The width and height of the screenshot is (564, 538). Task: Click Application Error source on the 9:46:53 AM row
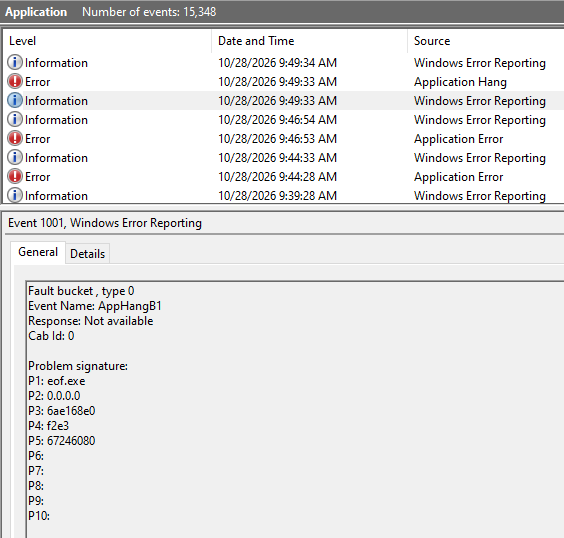[459, 139]
